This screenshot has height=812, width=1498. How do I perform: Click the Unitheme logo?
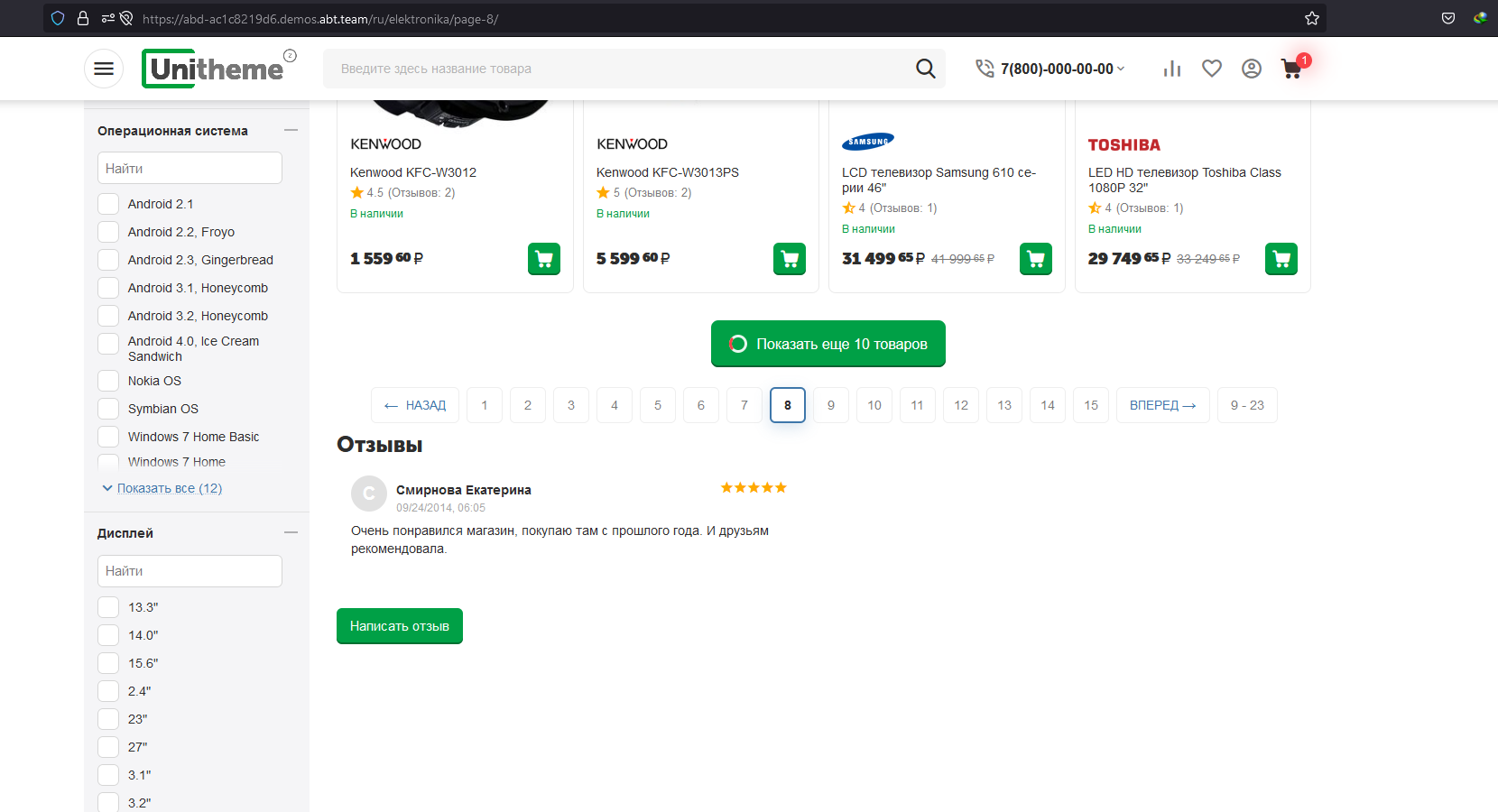(x=213, y=69)
